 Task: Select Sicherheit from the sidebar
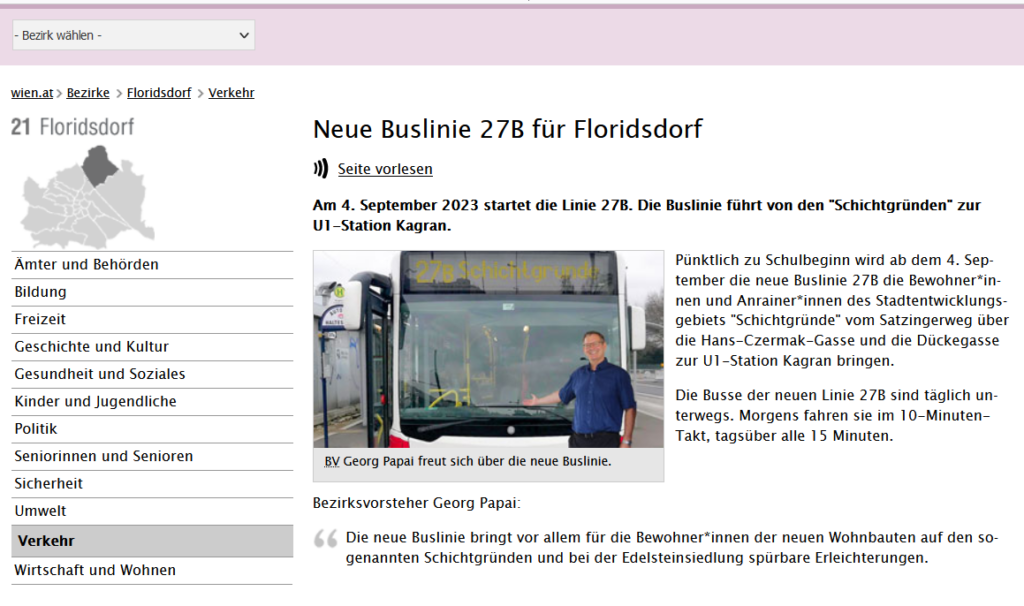tap(48, 483)
